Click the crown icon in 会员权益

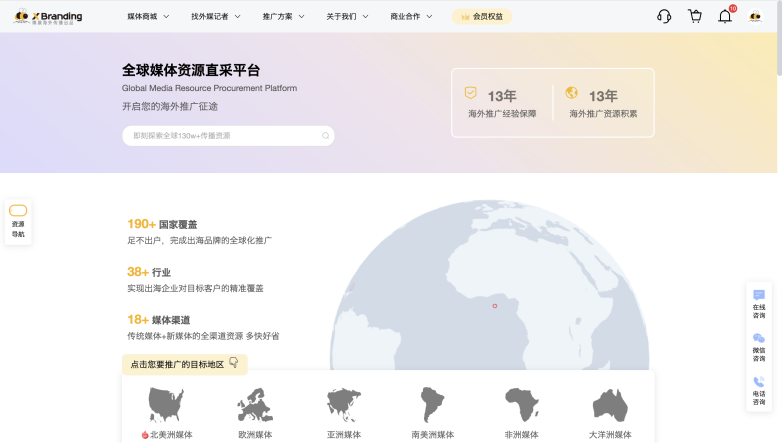click(x=465, y=17)
